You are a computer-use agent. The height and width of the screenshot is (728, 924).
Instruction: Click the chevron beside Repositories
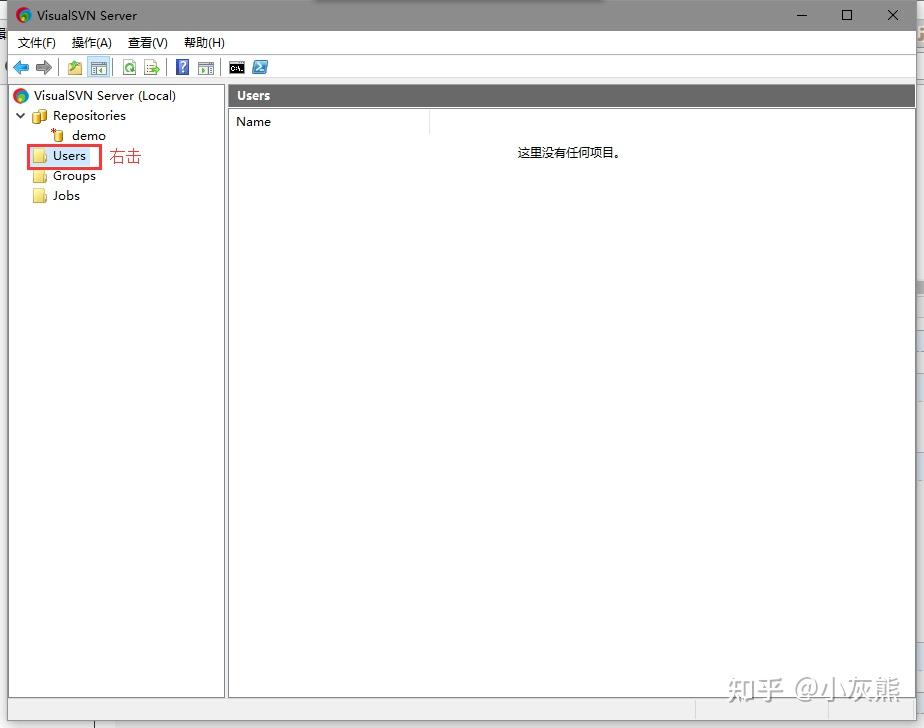(x=21, y=116)
